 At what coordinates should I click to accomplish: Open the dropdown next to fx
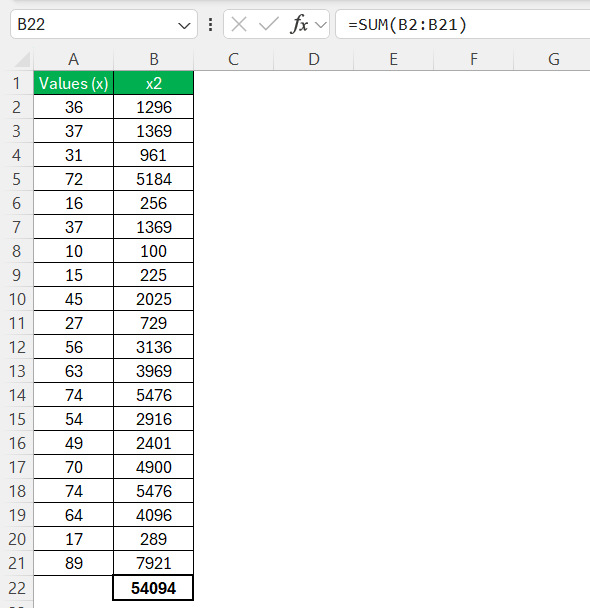(321, 25)
